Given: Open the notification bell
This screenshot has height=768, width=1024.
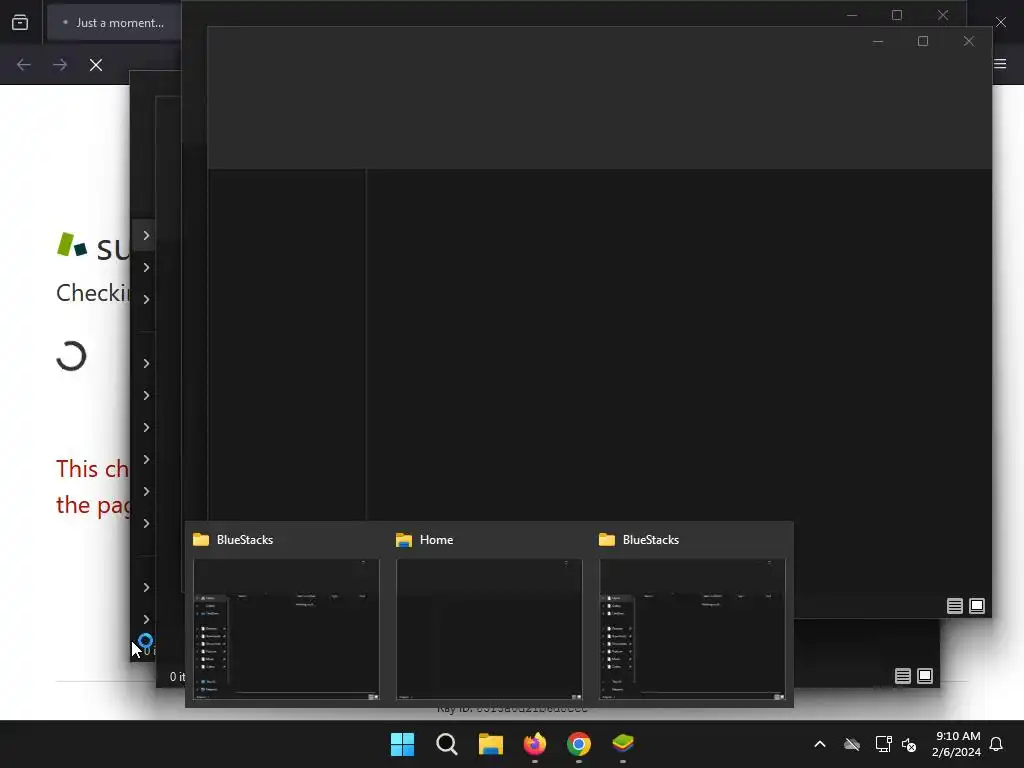Looking at the screenshot, I should 996,744.
